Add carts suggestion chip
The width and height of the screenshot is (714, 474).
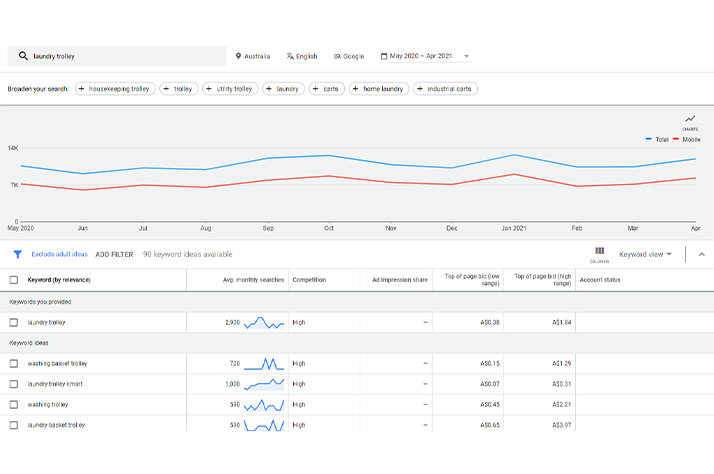(x=326, y=89)
